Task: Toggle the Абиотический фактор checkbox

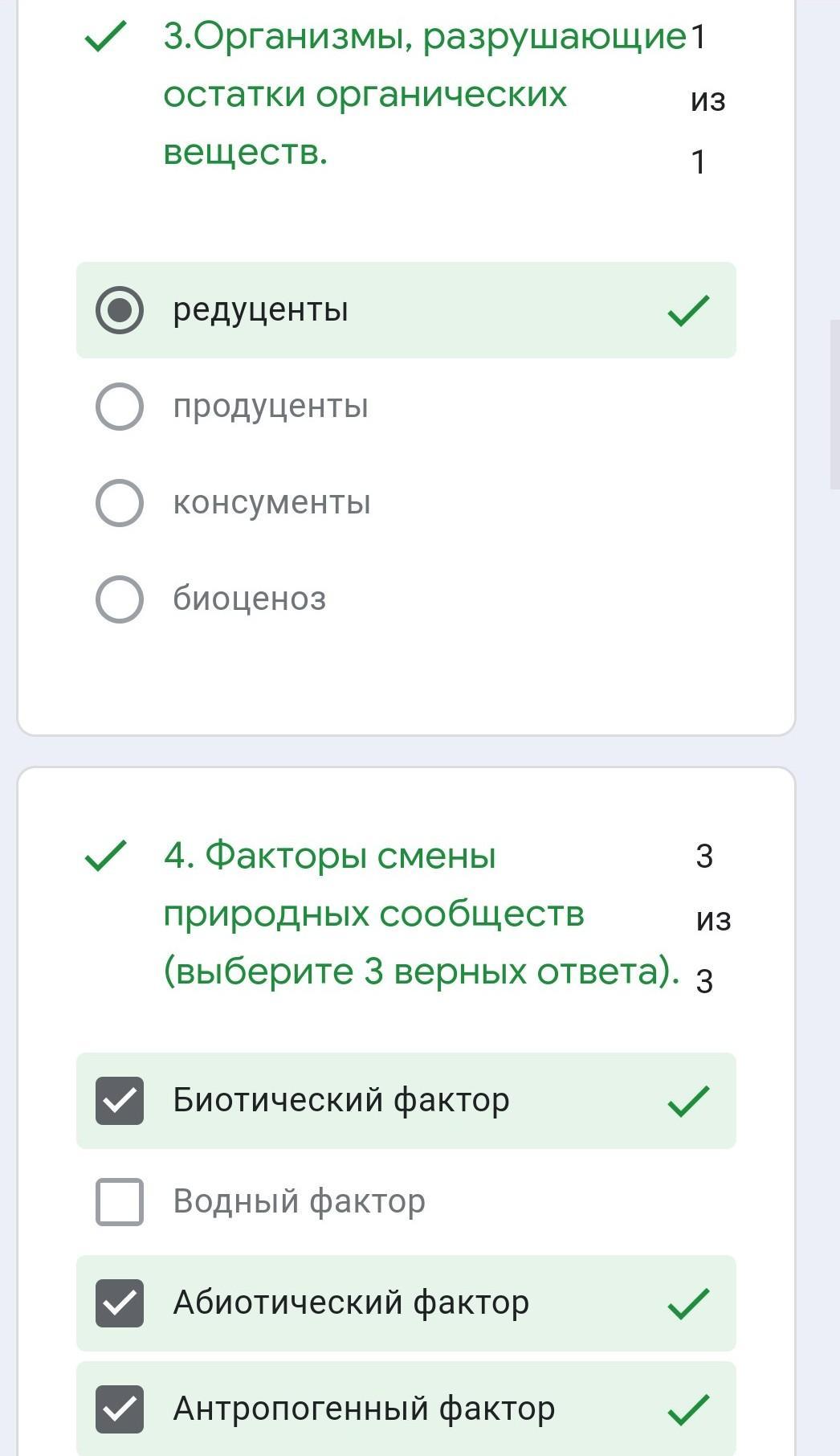Action: [x=120, y=1303]
